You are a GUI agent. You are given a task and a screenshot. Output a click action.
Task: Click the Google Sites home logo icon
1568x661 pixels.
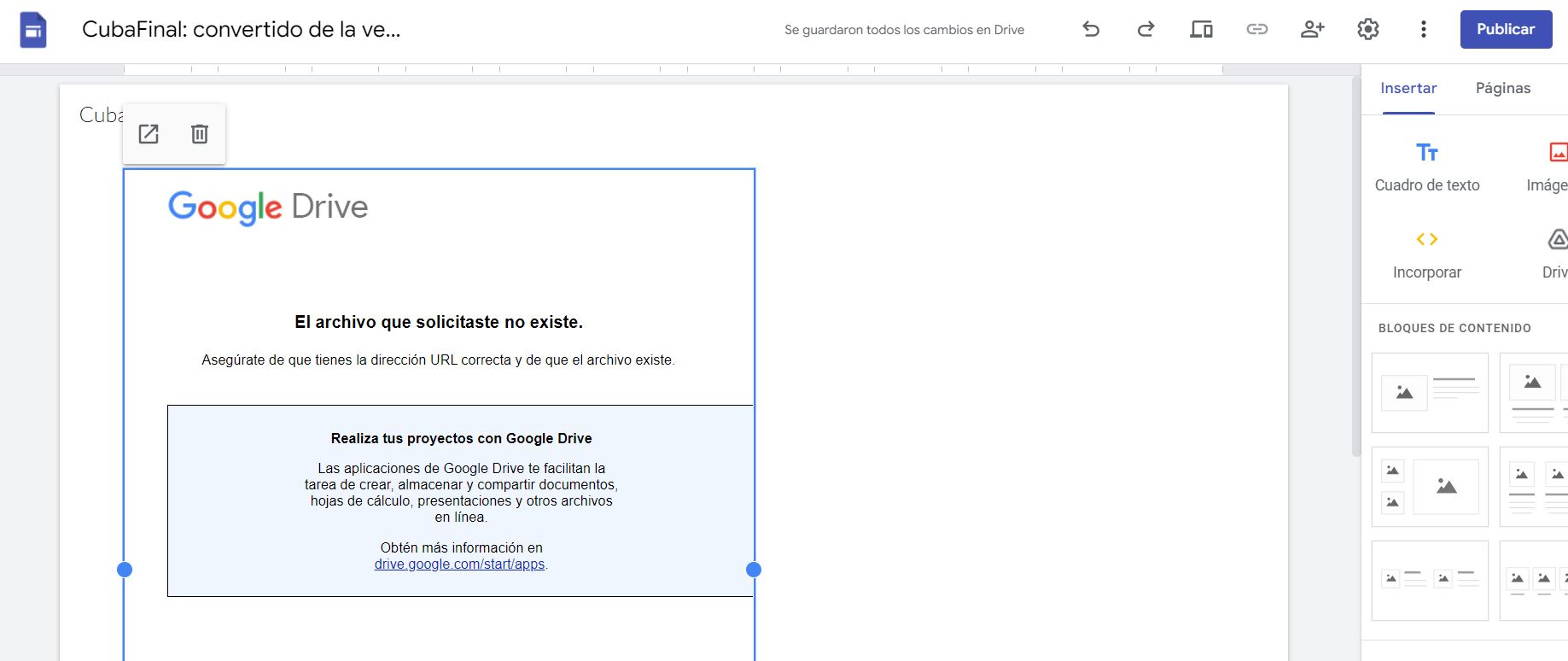(33, 31)
